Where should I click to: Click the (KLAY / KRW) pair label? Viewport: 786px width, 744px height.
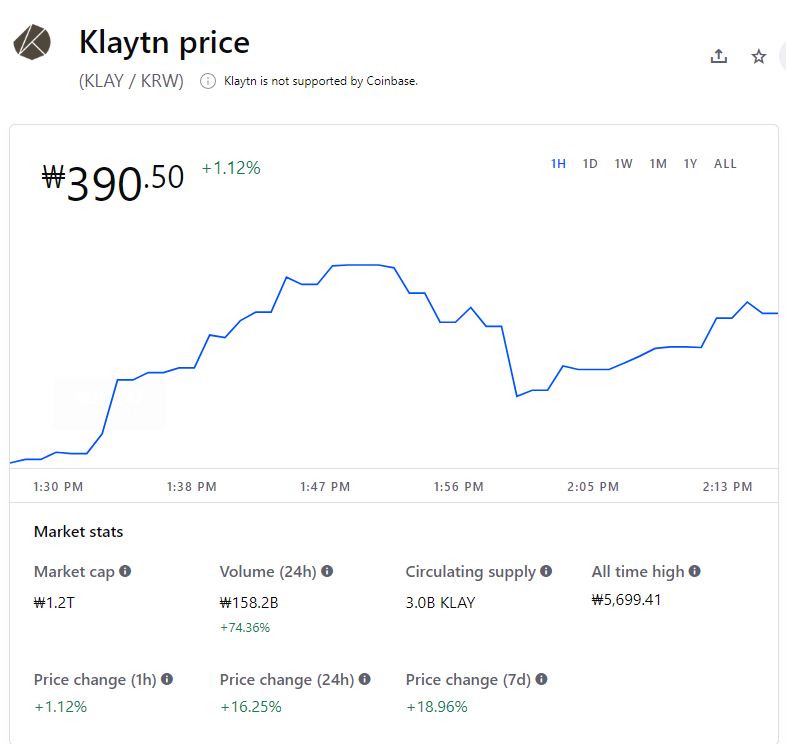[x=131, y=81]
